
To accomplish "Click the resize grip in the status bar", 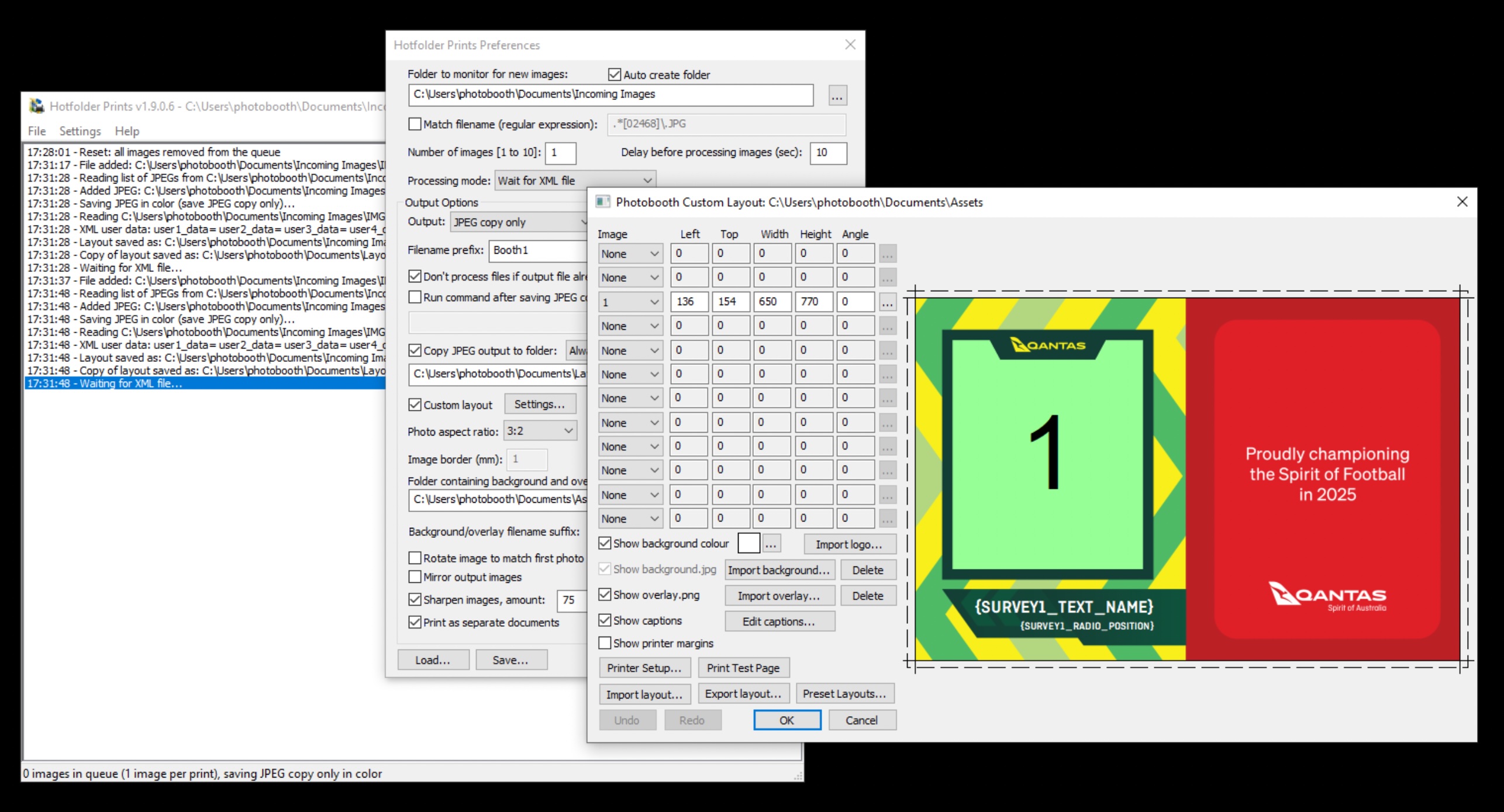I will coord(798,776).
